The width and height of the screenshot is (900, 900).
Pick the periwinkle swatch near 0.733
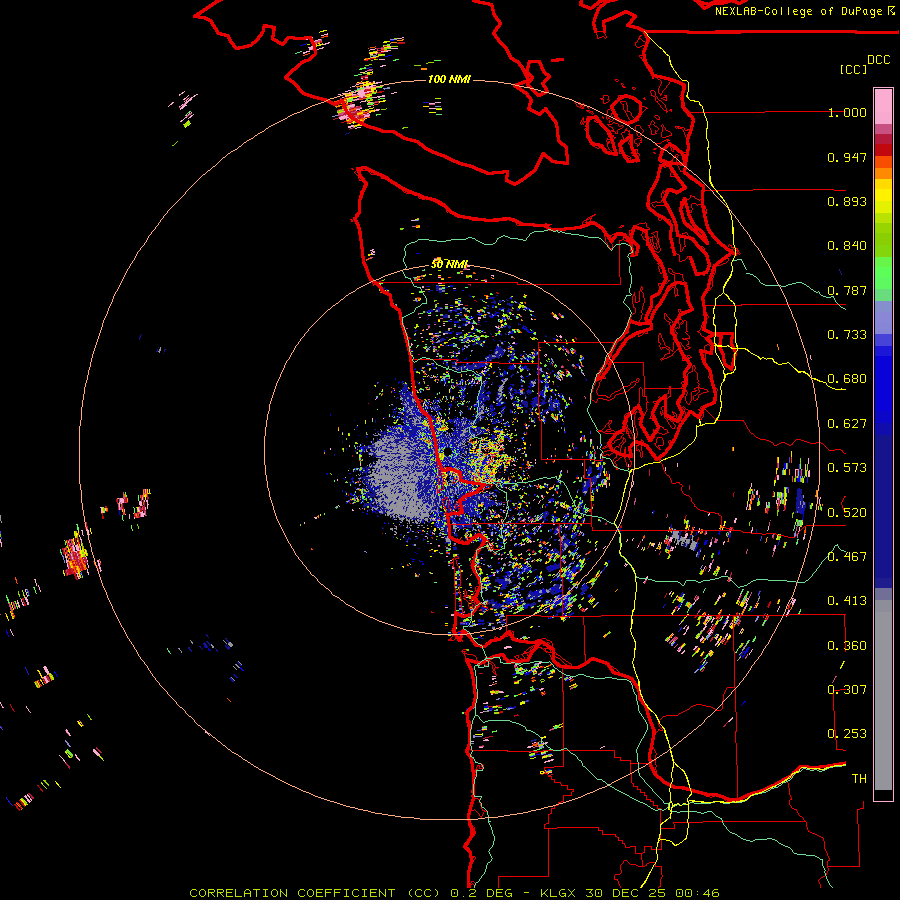point(883,317)
